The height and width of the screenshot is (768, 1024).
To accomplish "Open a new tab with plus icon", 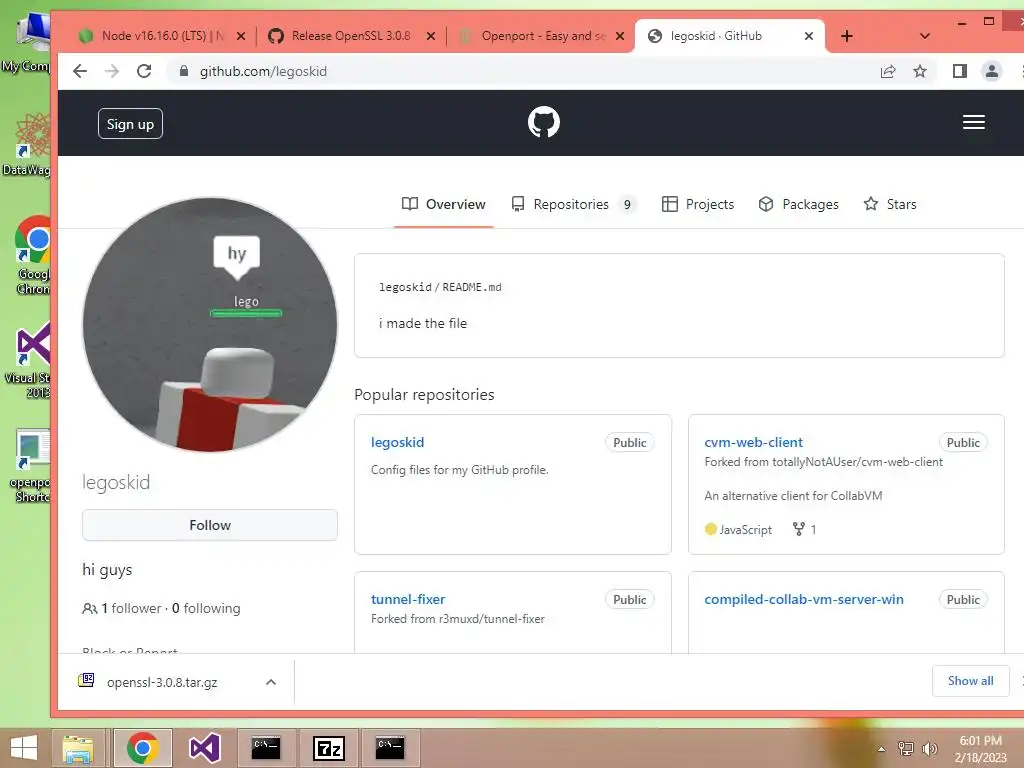I will pos(846,36).
